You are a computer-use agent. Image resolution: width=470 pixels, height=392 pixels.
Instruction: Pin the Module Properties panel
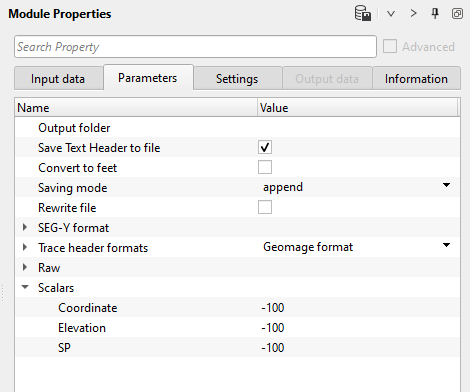coord(435,14)
